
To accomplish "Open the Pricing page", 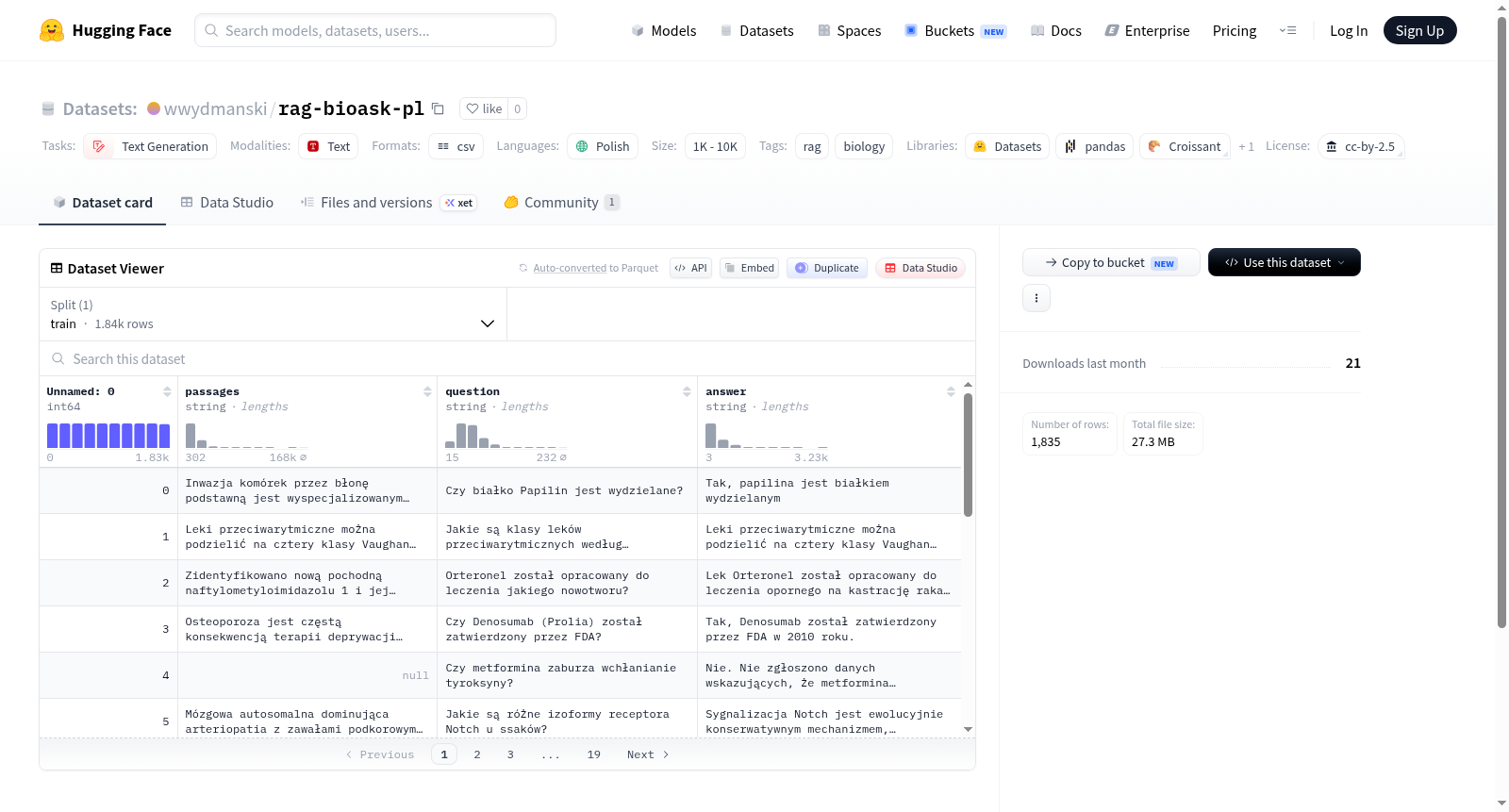I will (x=1235, y=30).
